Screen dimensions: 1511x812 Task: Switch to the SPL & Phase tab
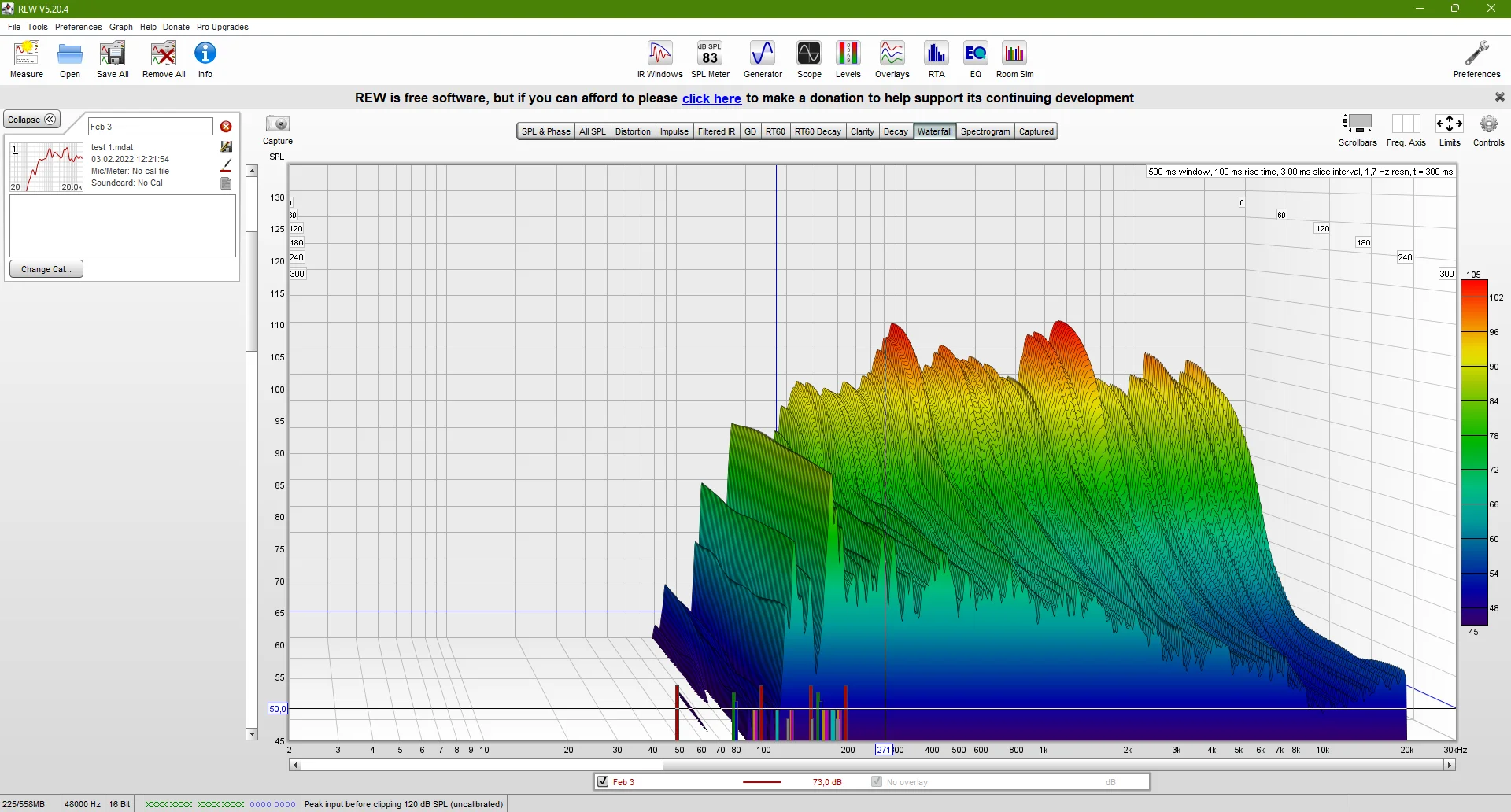point(546,131)
